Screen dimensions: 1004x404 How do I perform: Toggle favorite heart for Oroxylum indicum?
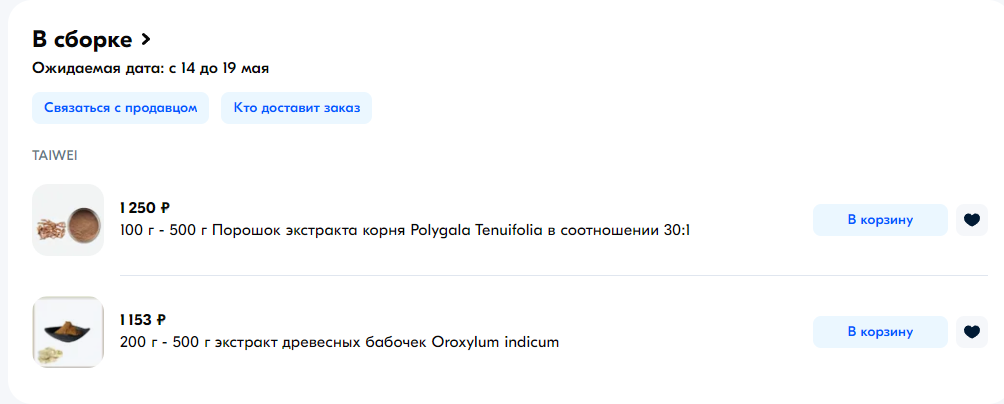pos(972,332)
